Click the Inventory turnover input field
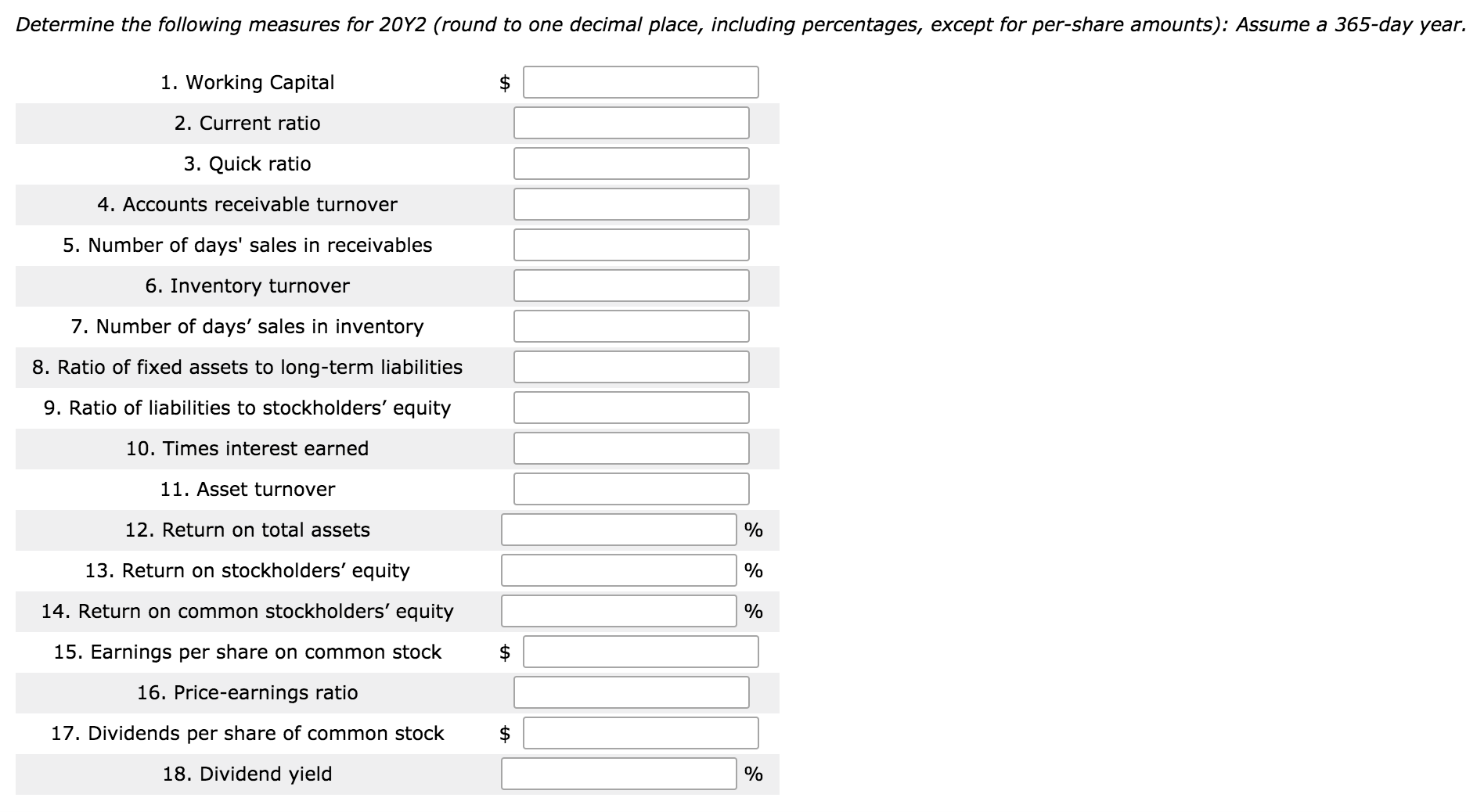Screen dimensions: 1484x812 click(x=631, y=285)
